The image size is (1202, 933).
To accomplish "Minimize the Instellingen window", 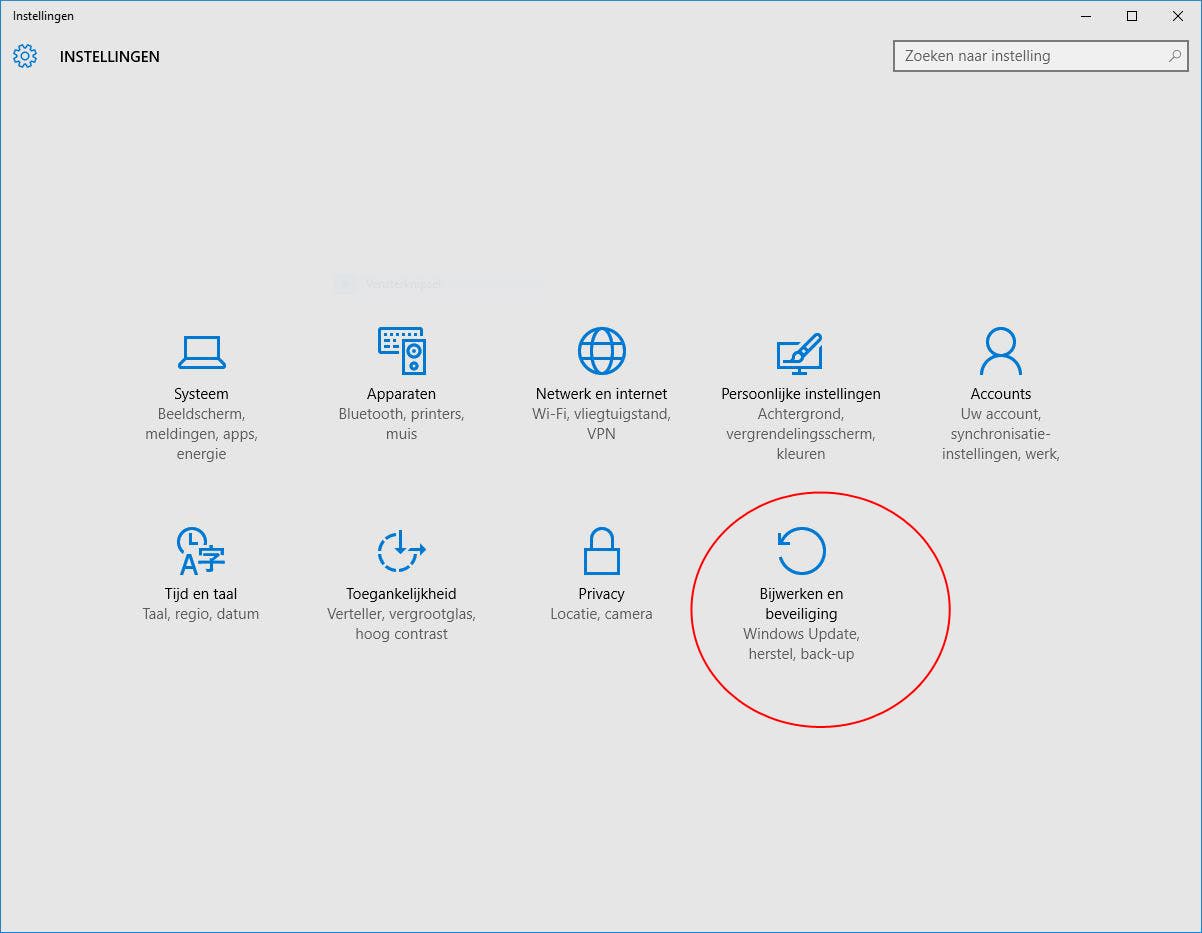I will pos(1086,16).
